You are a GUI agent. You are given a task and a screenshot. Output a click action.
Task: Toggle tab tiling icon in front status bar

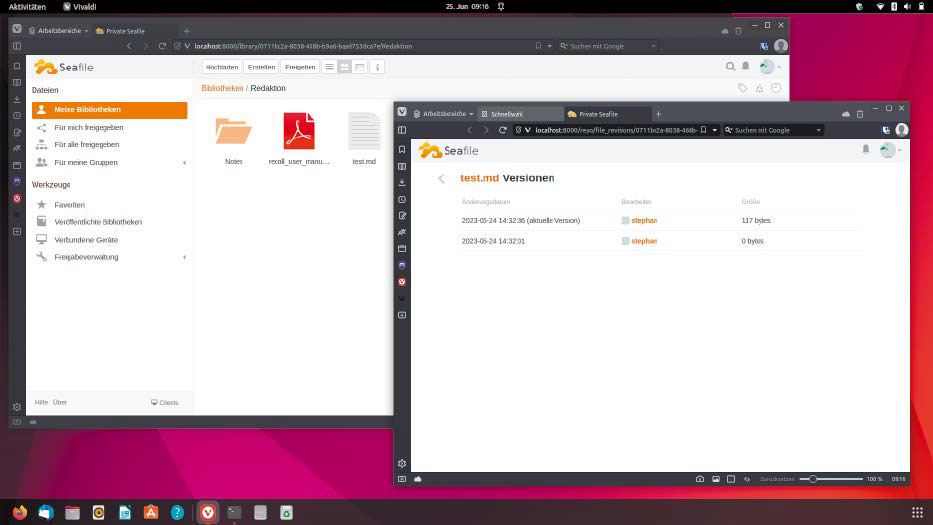[x=731, y=479]
